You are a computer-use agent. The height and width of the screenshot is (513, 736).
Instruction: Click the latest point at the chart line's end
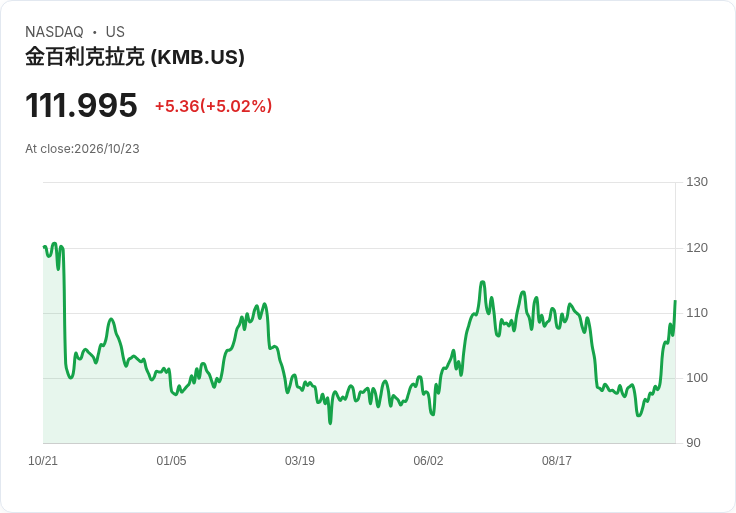675,301
